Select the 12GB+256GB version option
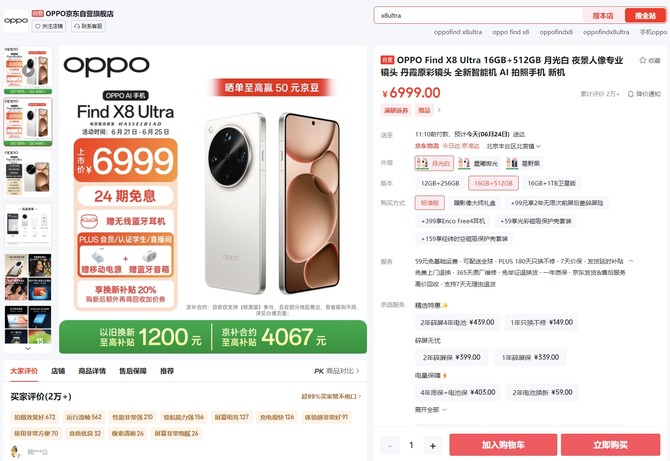This screenshot has width=670, height=461. coord(440,183)
